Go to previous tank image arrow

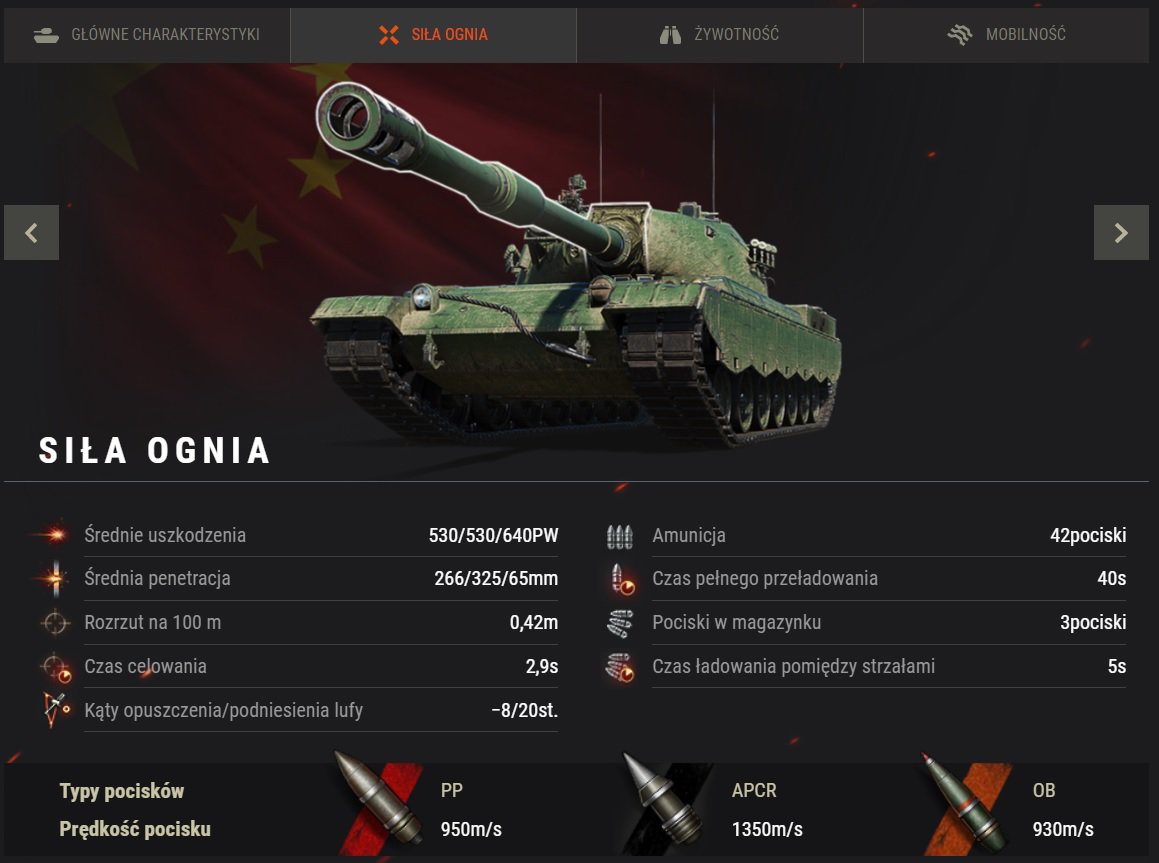(31, 233)
